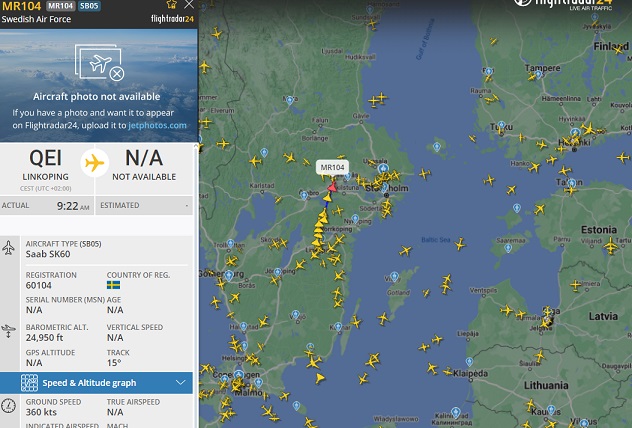Click the MR104 callsign badge in header
The image size is (632, 428).
[61, 6]
